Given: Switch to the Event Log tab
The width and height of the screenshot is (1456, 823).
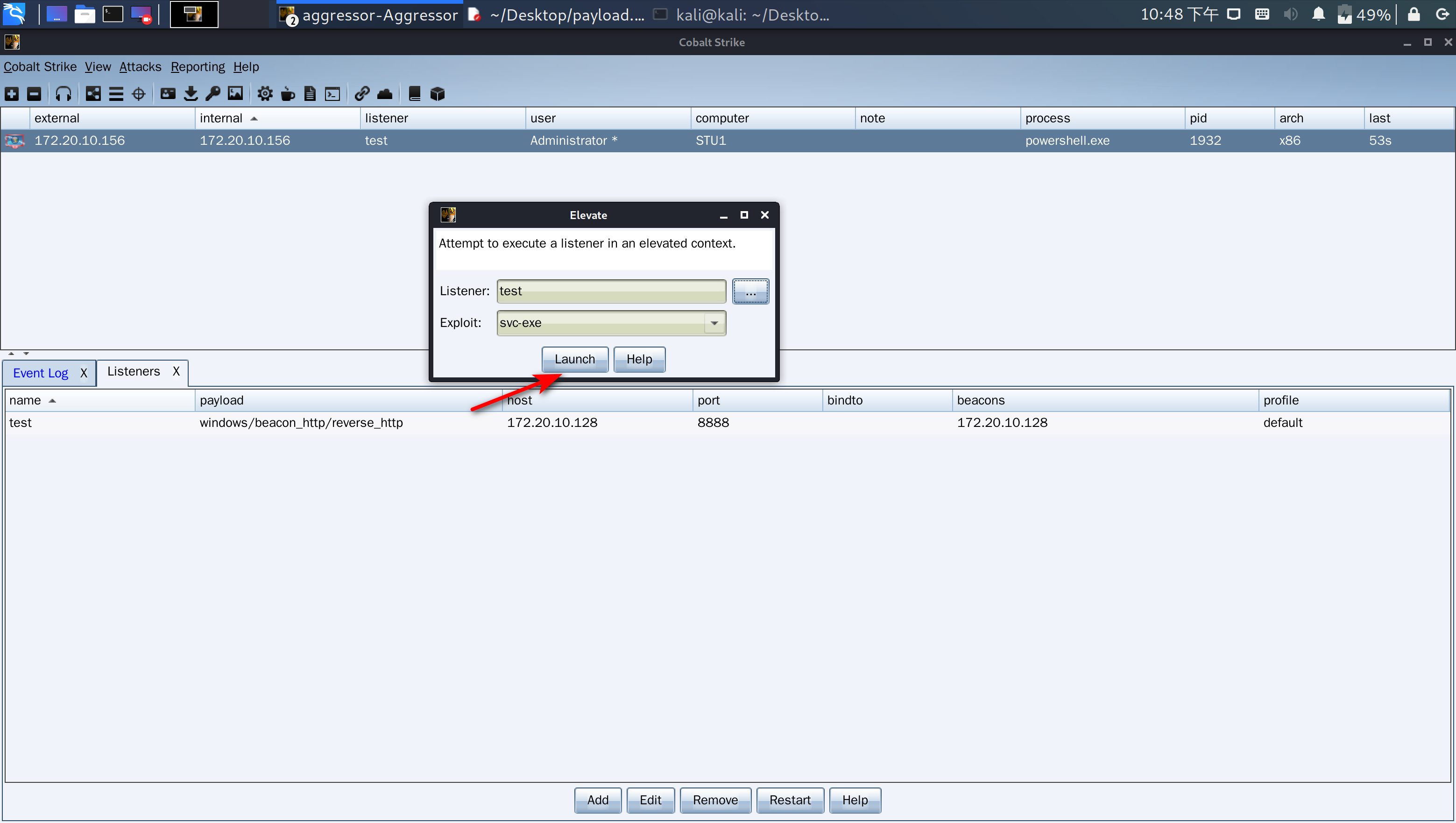Looking at the screenshot, I should [40, 373].
